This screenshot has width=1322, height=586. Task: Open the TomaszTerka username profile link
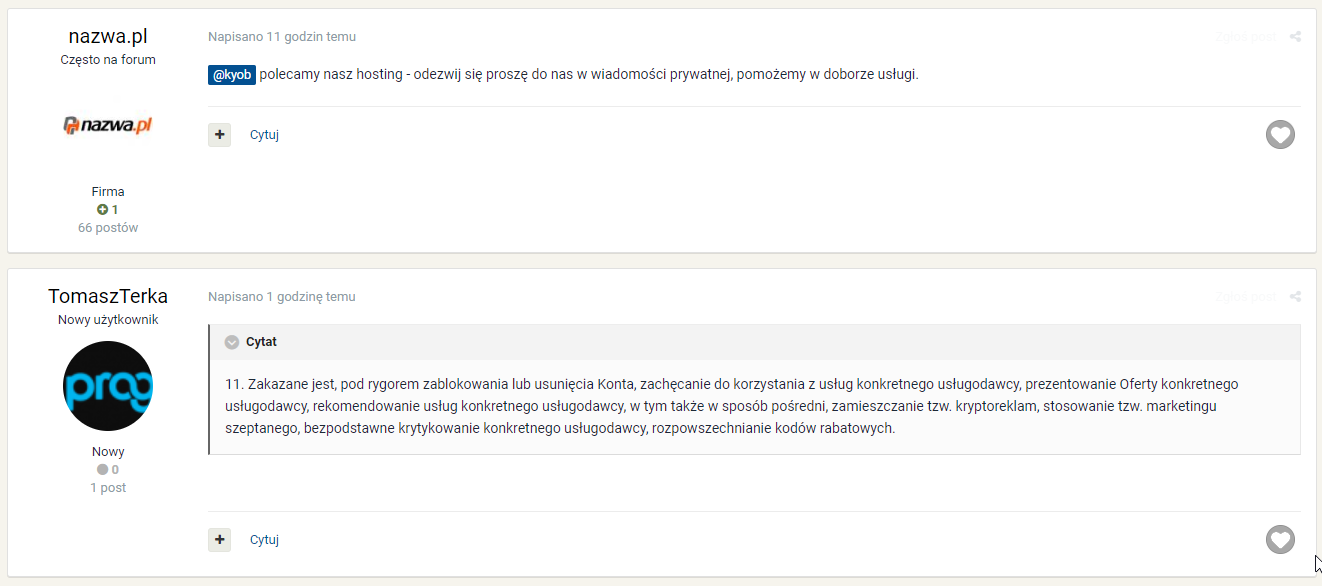pyautogui.click(x=108, y=297)
